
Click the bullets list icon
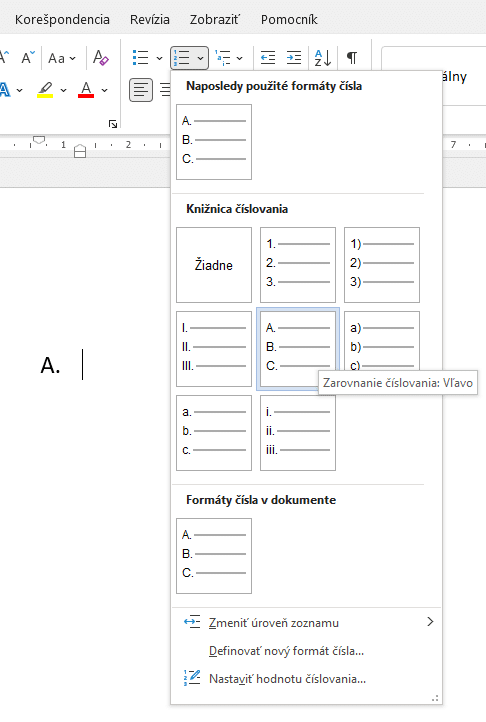[141, 58]
